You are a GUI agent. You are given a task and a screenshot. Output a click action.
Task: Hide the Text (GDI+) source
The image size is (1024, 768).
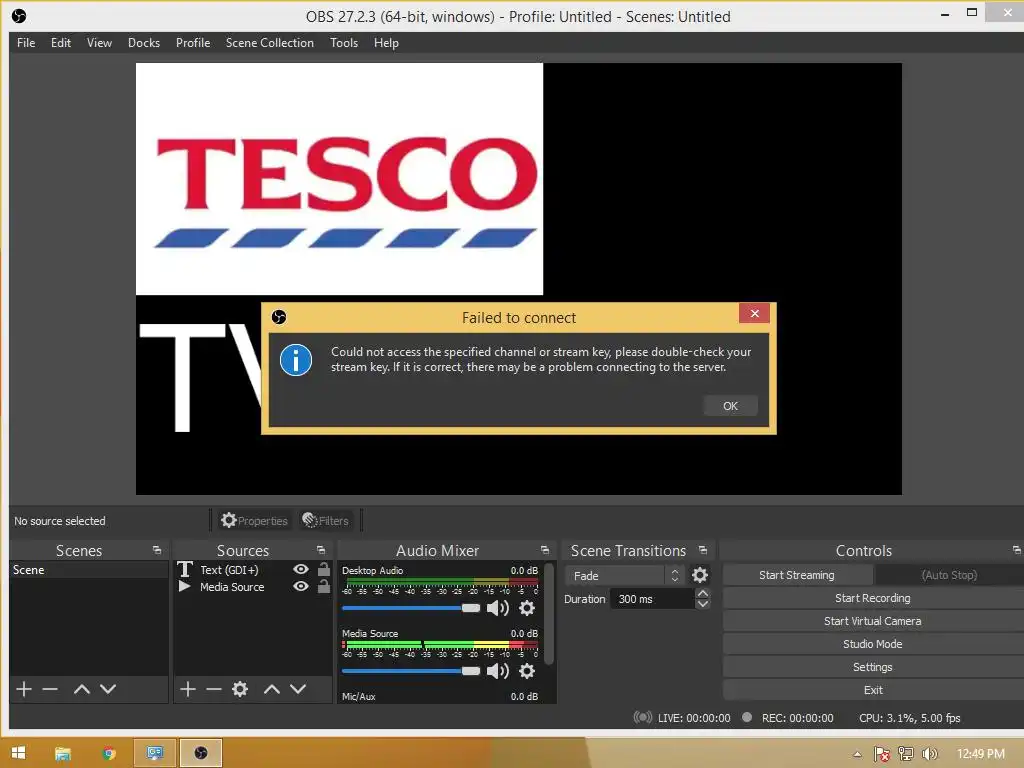(300, 569)
